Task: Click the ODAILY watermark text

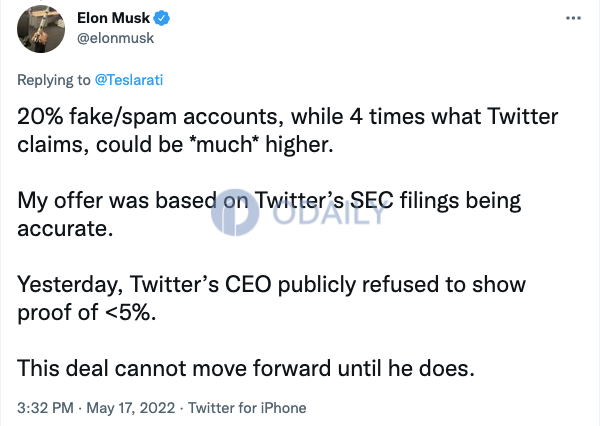Action: coord(328,214)
